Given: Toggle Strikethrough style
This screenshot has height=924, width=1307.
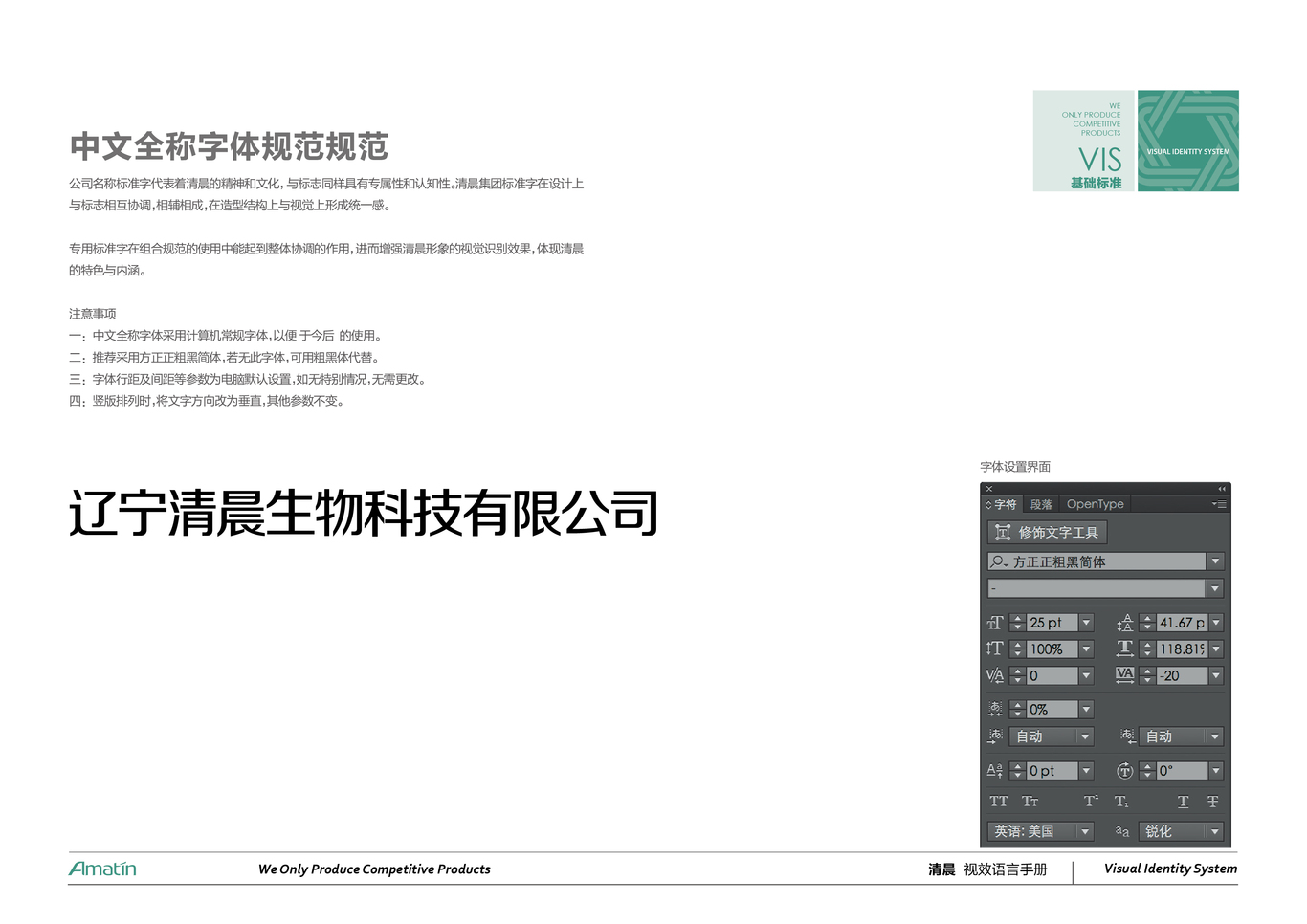Looking at the screenshot, I should [1212, 802].
